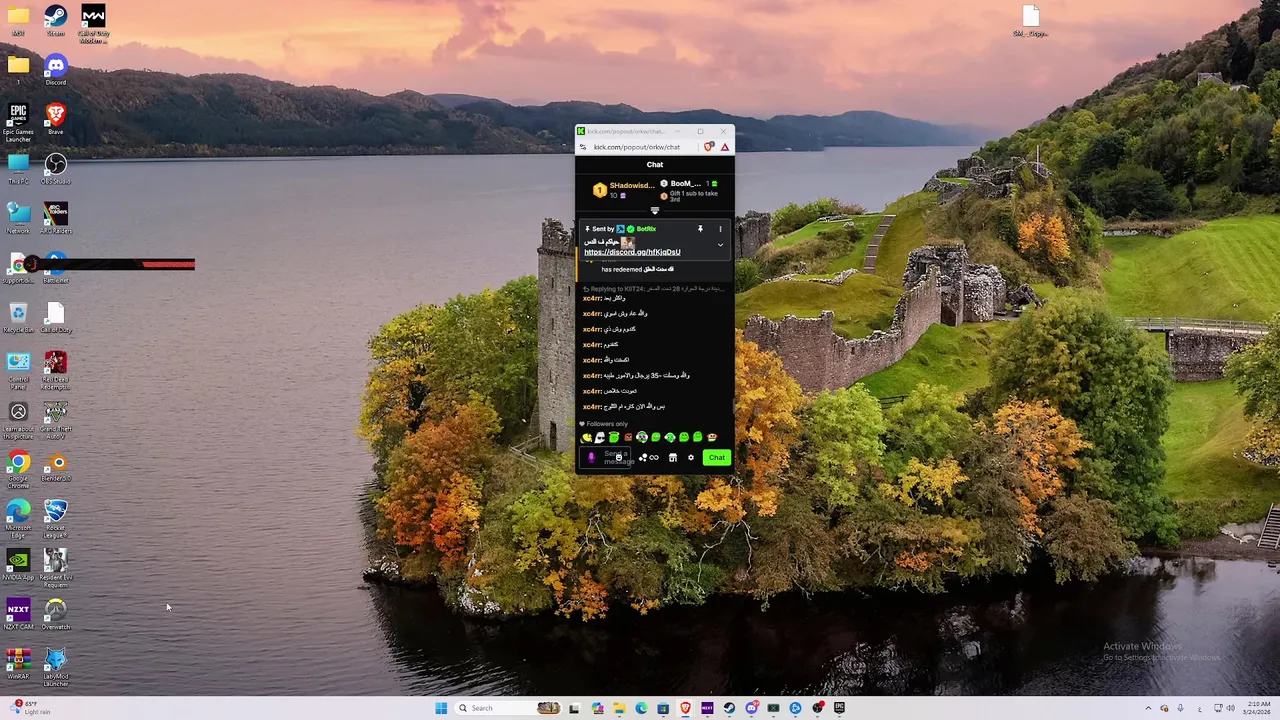This screenshot has width=1280, height=720.
Task: Launch Epic Games Launcher from desktop
Action: click(18, 122)
